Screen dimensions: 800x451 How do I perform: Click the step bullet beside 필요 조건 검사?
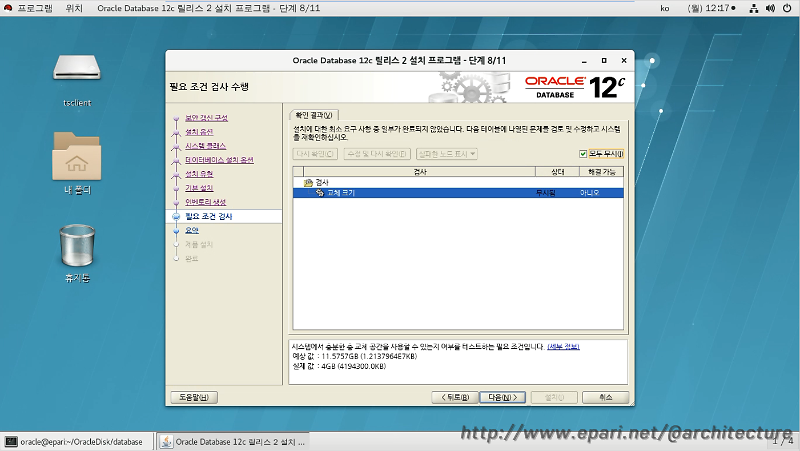[x=176, y=216]
